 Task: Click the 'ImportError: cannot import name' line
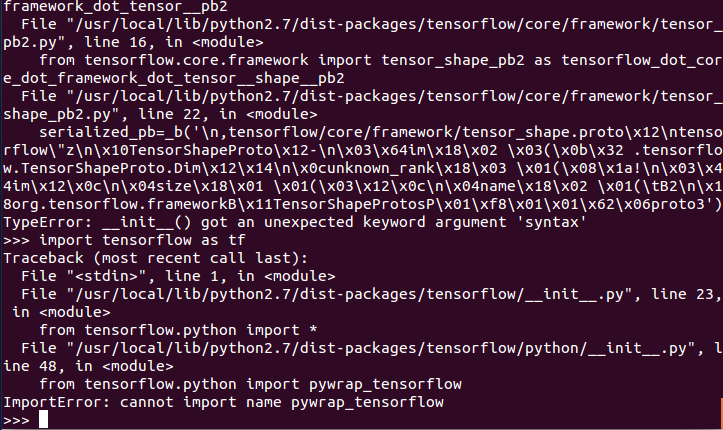click(x=223, y=402)
